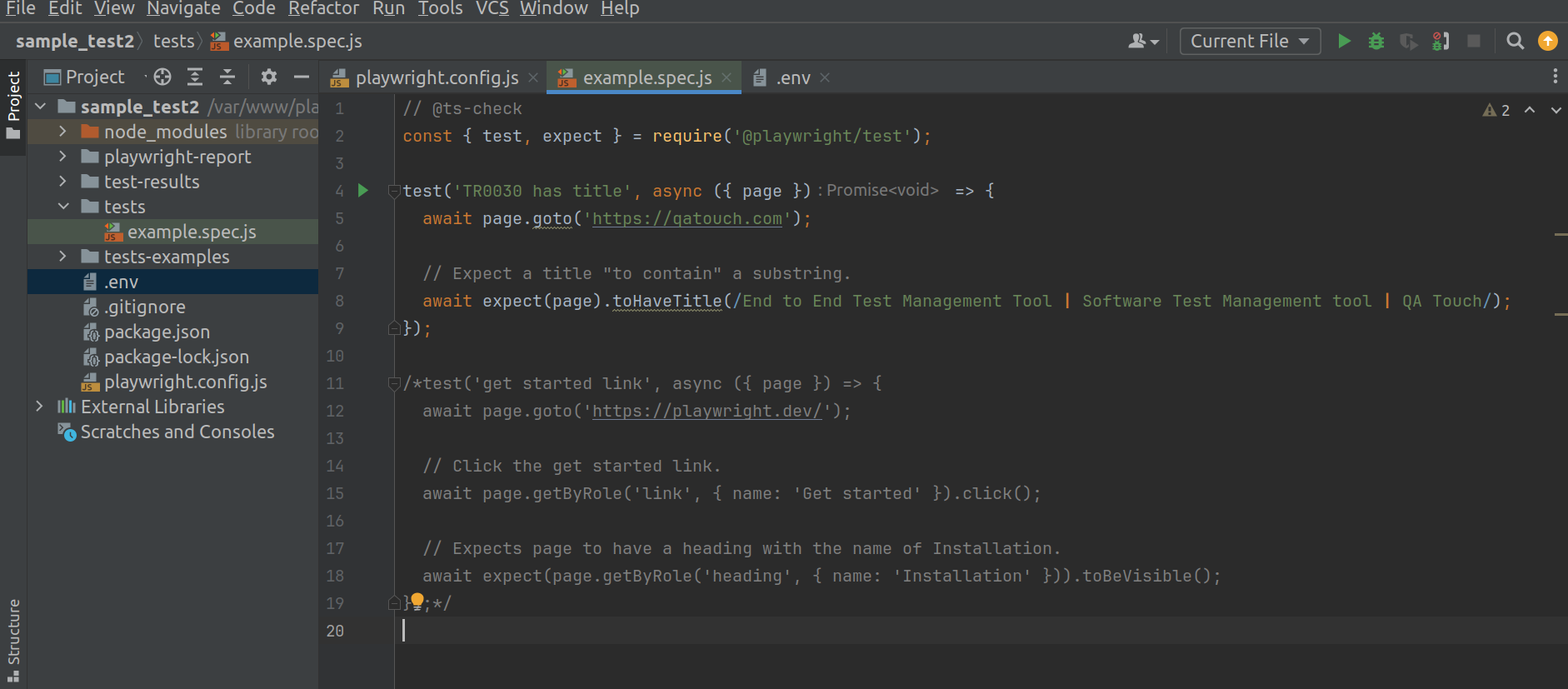The width and height of the screenshot is (1568, 689).
Task: Click the intention lightbulb on line 19
Action: [417, 602]
